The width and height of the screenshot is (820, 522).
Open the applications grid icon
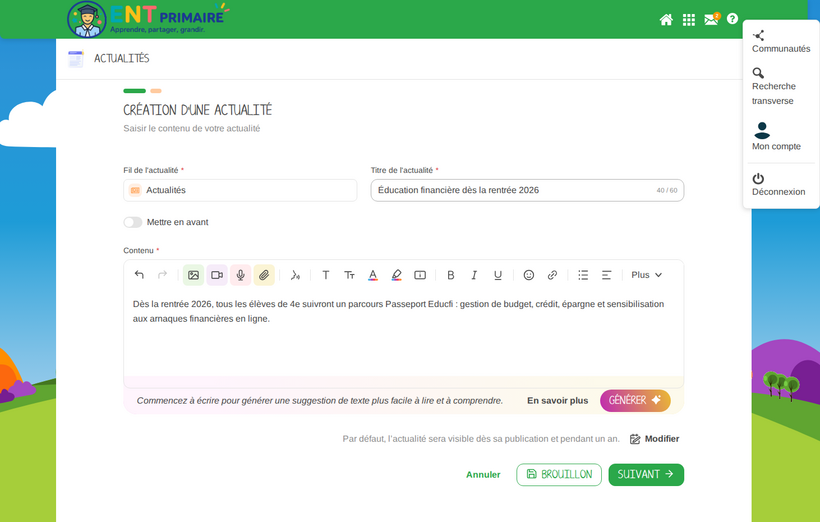tap(689, 20)
